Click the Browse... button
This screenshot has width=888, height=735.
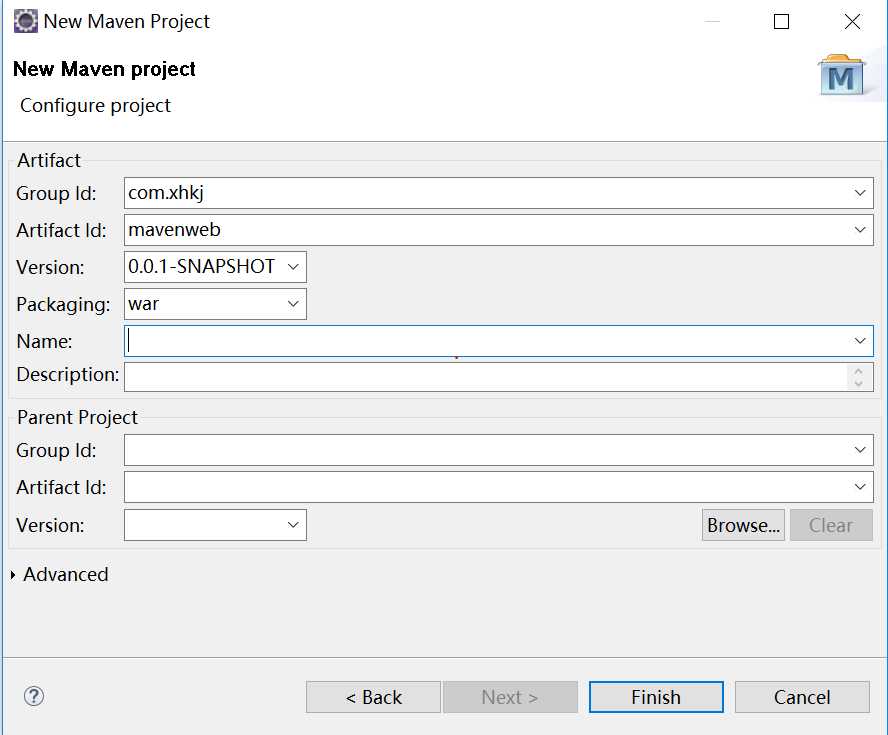pos(743,525)
